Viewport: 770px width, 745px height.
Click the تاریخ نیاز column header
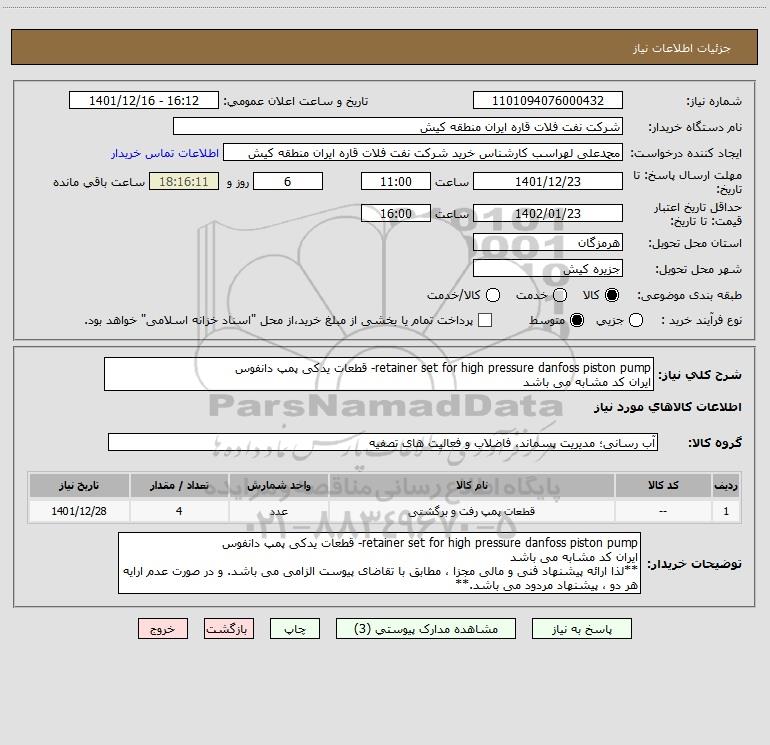point(79,485)
